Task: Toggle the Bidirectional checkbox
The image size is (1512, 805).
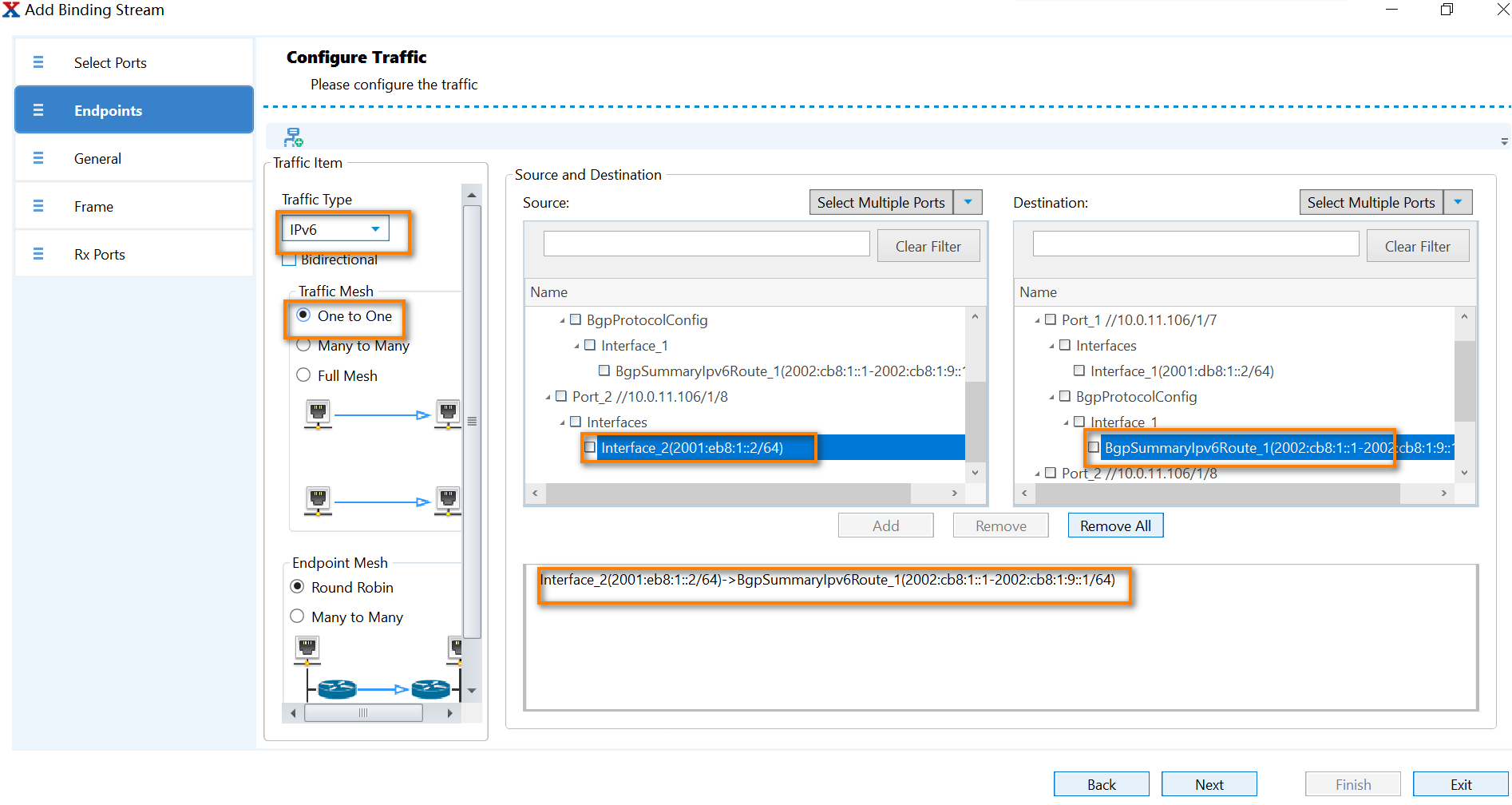Action: tap(289, 260)
